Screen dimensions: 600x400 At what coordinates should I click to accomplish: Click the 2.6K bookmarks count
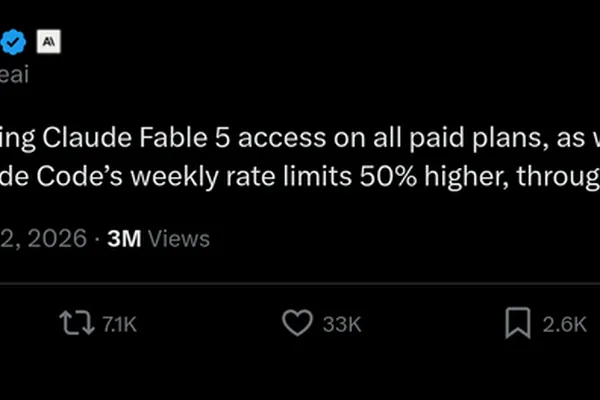564,325
